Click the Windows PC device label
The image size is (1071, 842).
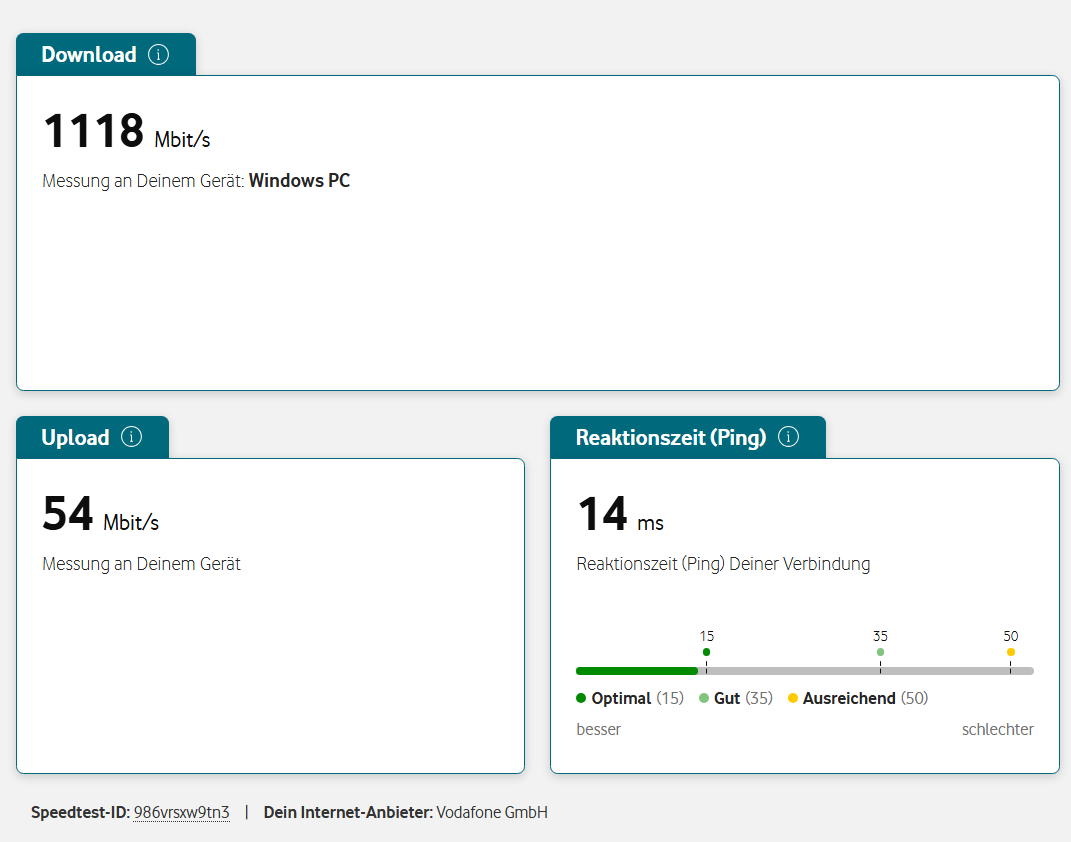(299, 181)
